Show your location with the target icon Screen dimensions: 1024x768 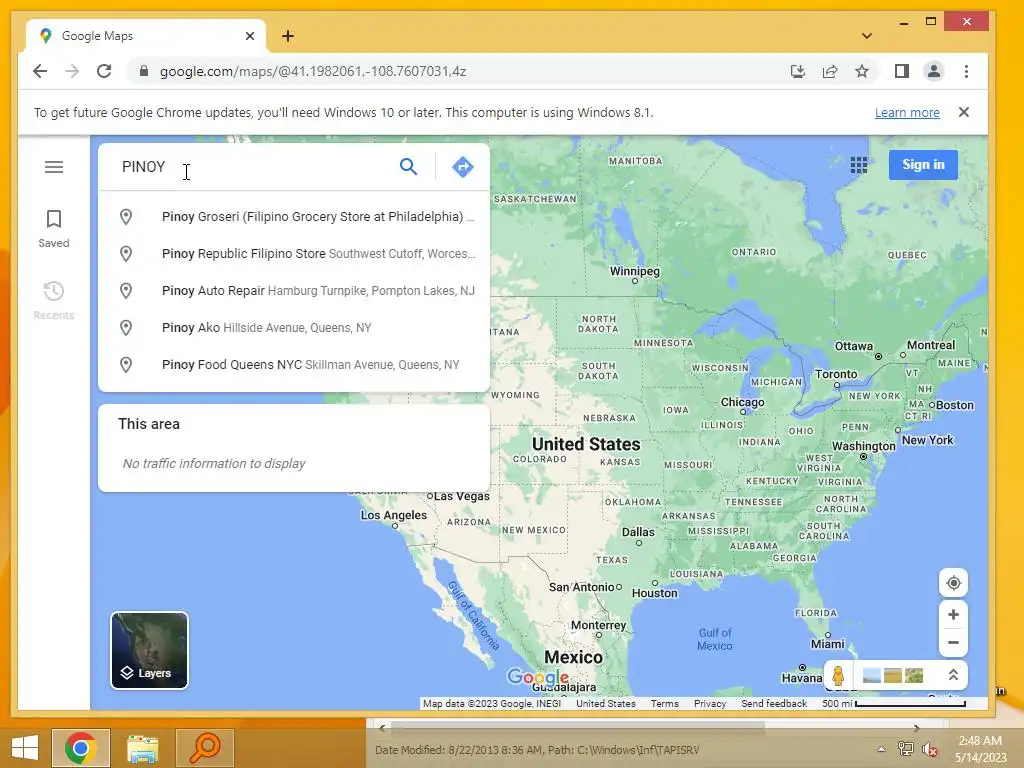pyautogui.click(x=953, y=583)
